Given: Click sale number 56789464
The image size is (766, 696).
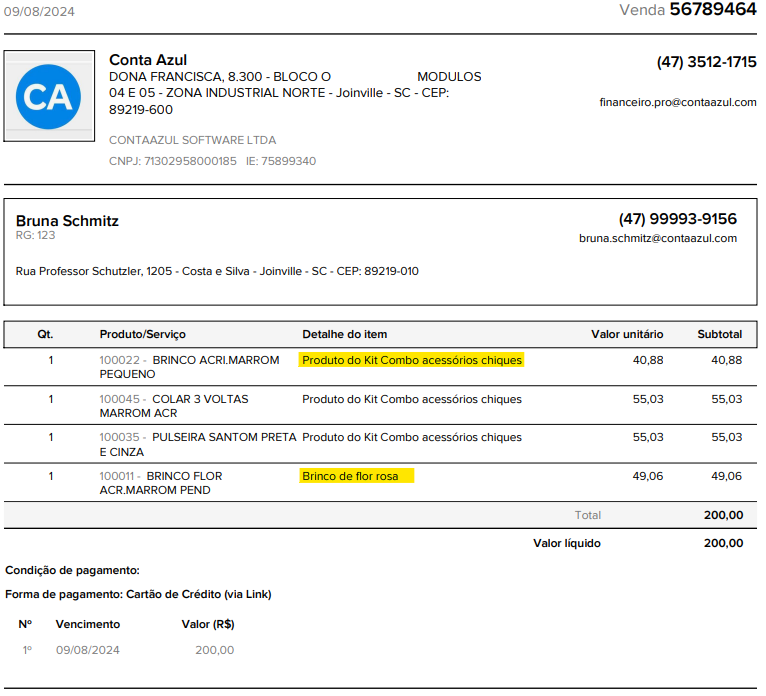Looking at the screenshot, I should coord(713,10).
